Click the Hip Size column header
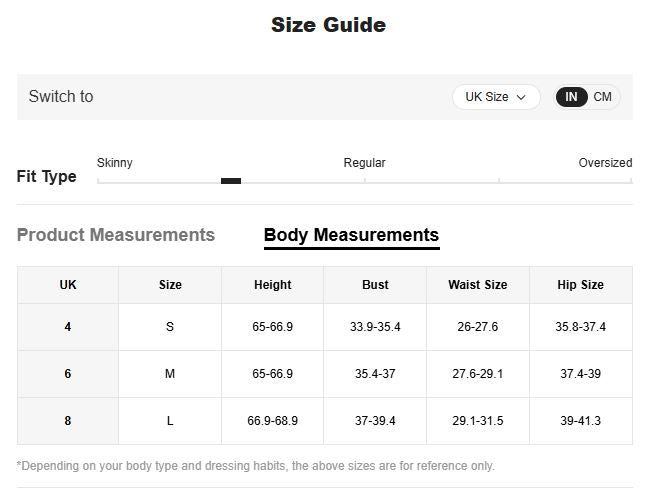The image size is (654, 503). point(580,285)
